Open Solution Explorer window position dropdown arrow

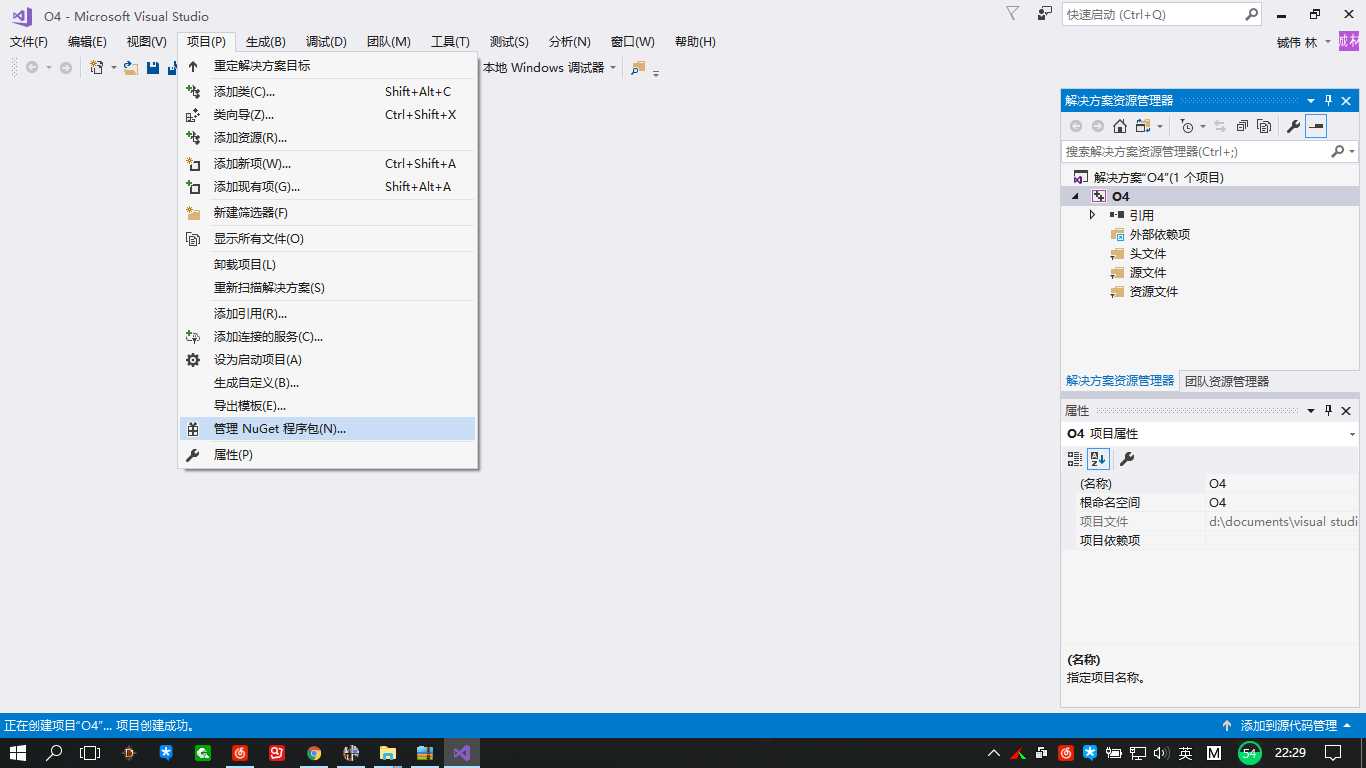click(x=1311, y=101)
